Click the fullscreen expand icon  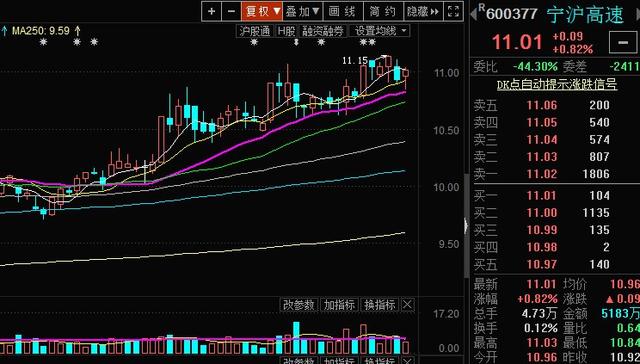tap(453, 11)
